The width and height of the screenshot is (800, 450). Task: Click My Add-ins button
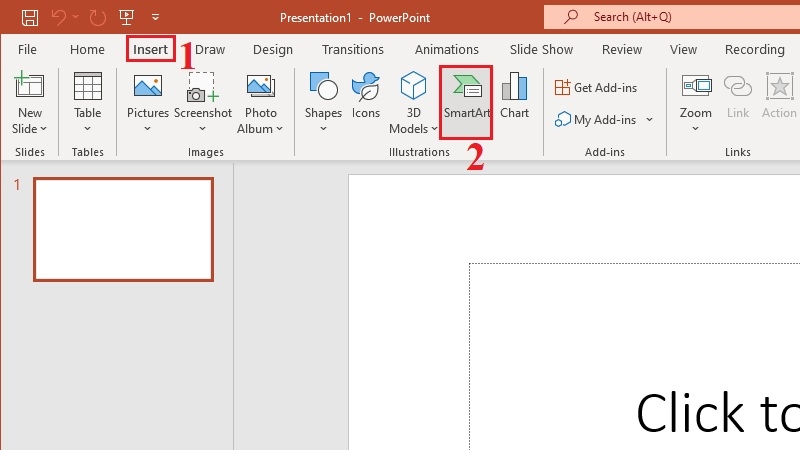point(595,120)
